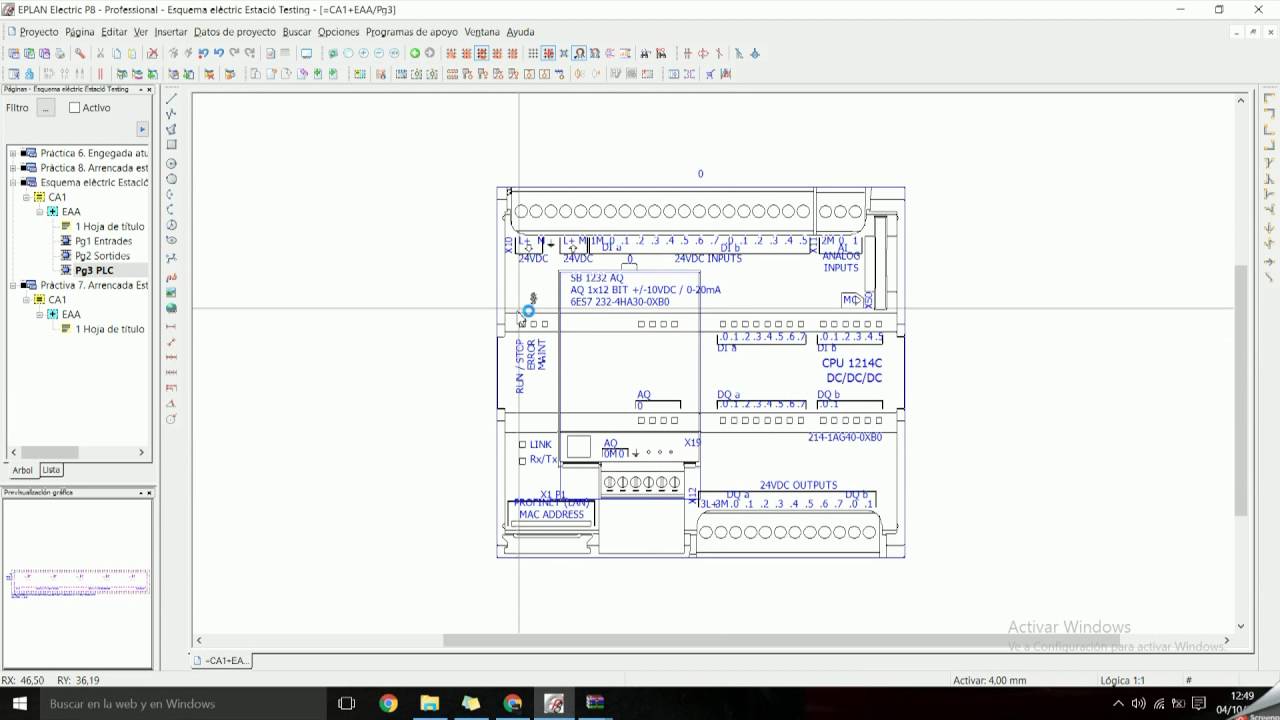Select the Rectangle drawing tool
Screen dimensions: 1280x720
point(171,144)
